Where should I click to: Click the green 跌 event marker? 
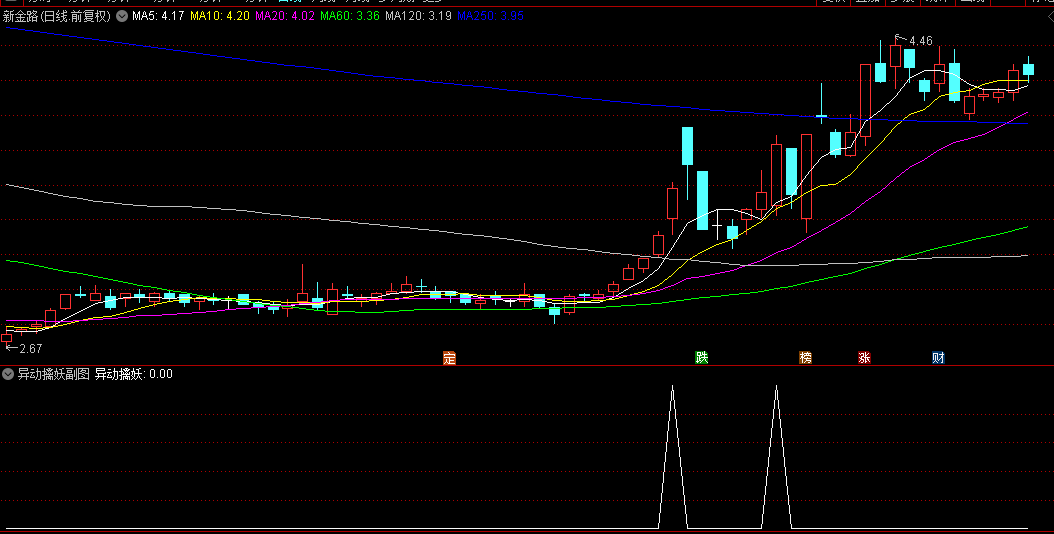point(701,358)
